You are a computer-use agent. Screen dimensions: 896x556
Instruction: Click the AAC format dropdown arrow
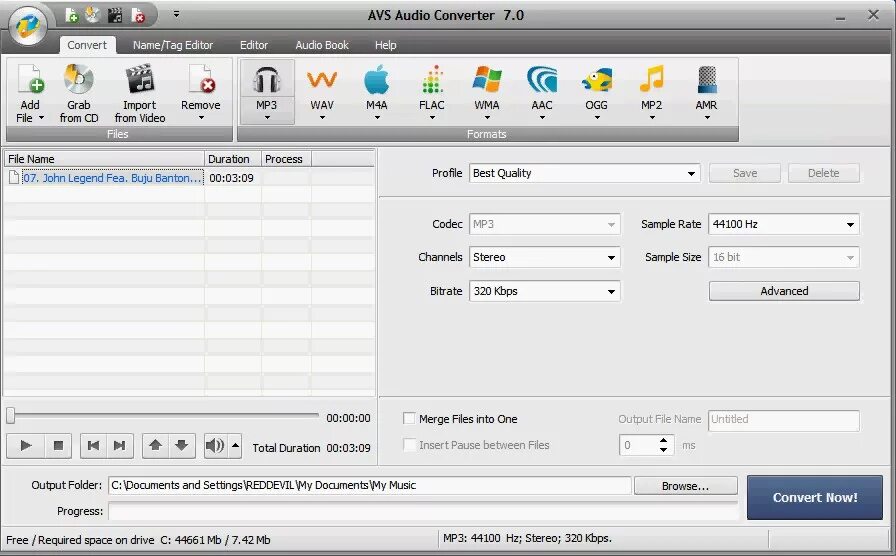tap(542, 118)
